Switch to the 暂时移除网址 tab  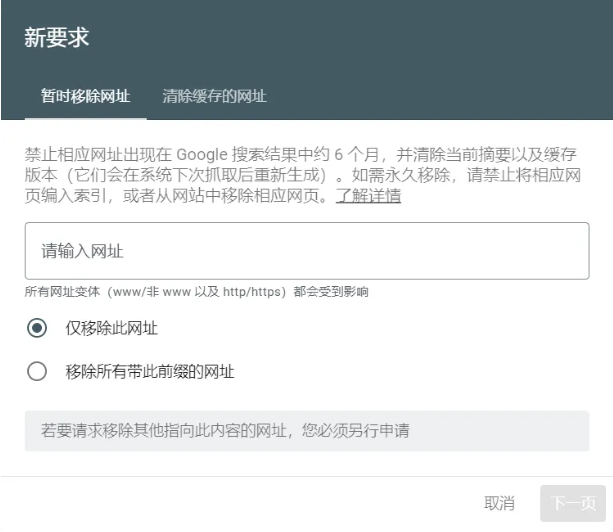tap(85, 97)
